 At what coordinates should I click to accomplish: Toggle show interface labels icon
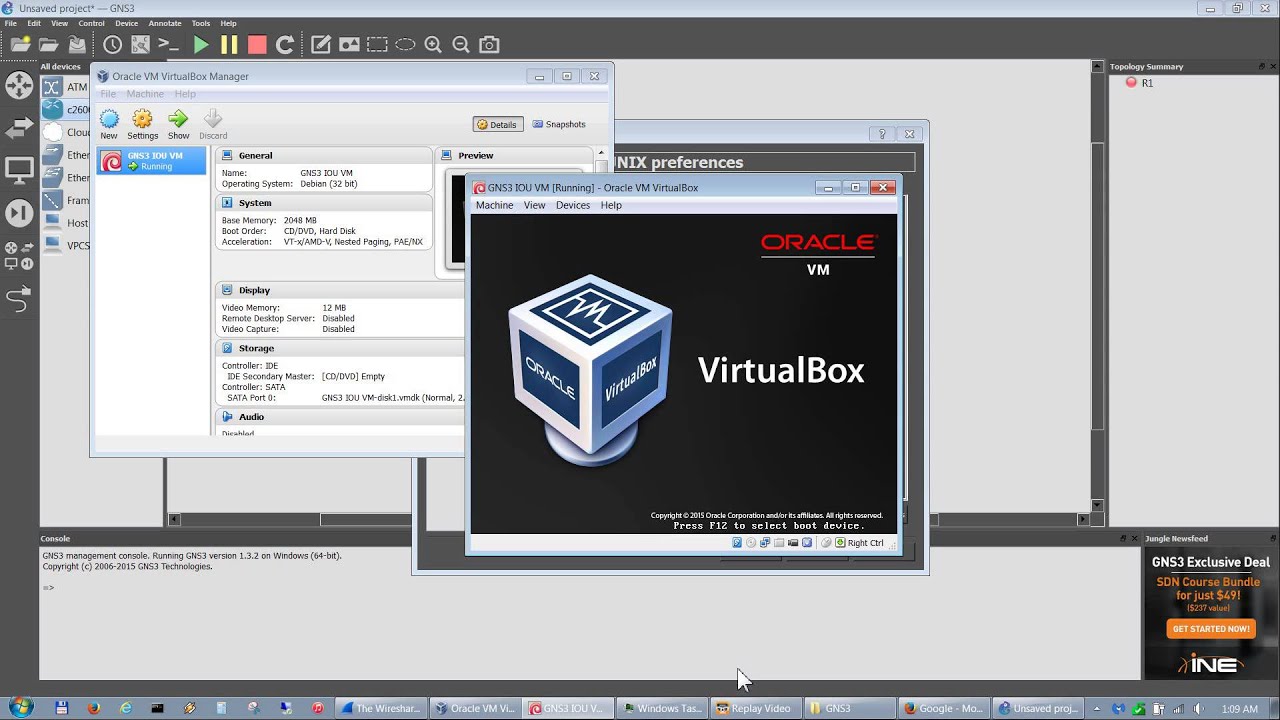coord(140,45)
